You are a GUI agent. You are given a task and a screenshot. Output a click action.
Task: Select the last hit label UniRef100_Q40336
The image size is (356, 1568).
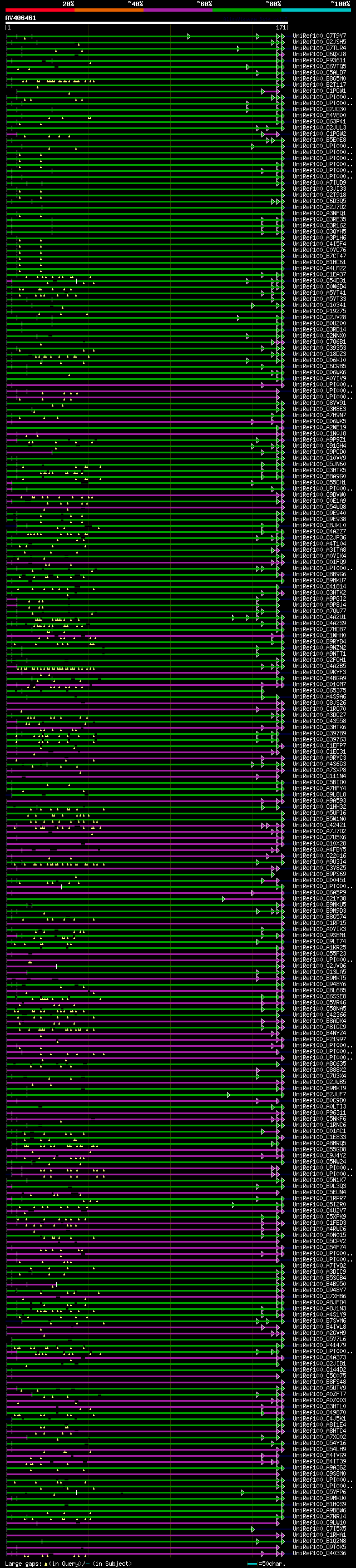tap(319, 1554)
